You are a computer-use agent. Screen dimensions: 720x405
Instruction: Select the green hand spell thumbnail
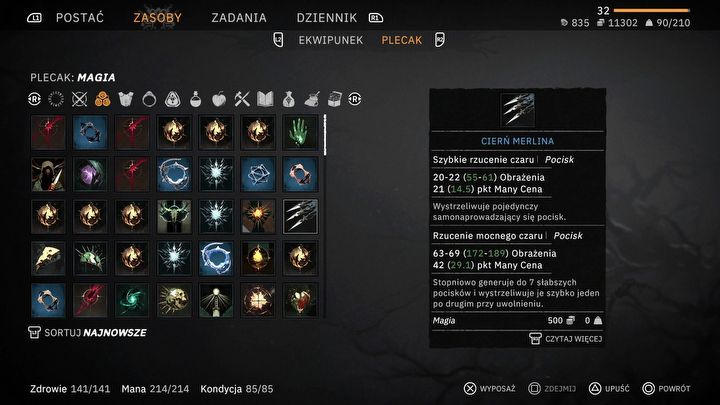click(x=300, y=132)
